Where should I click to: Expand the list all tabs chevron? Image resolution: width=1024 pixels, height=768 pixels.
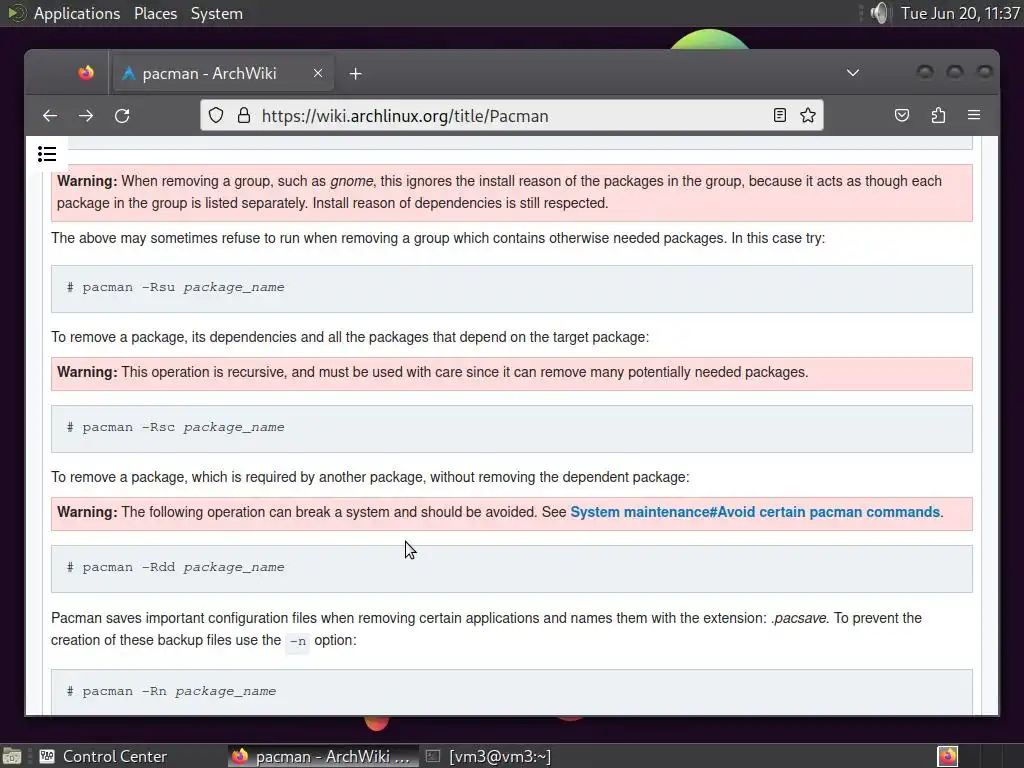pyautogui.click(x=853, y=72)
